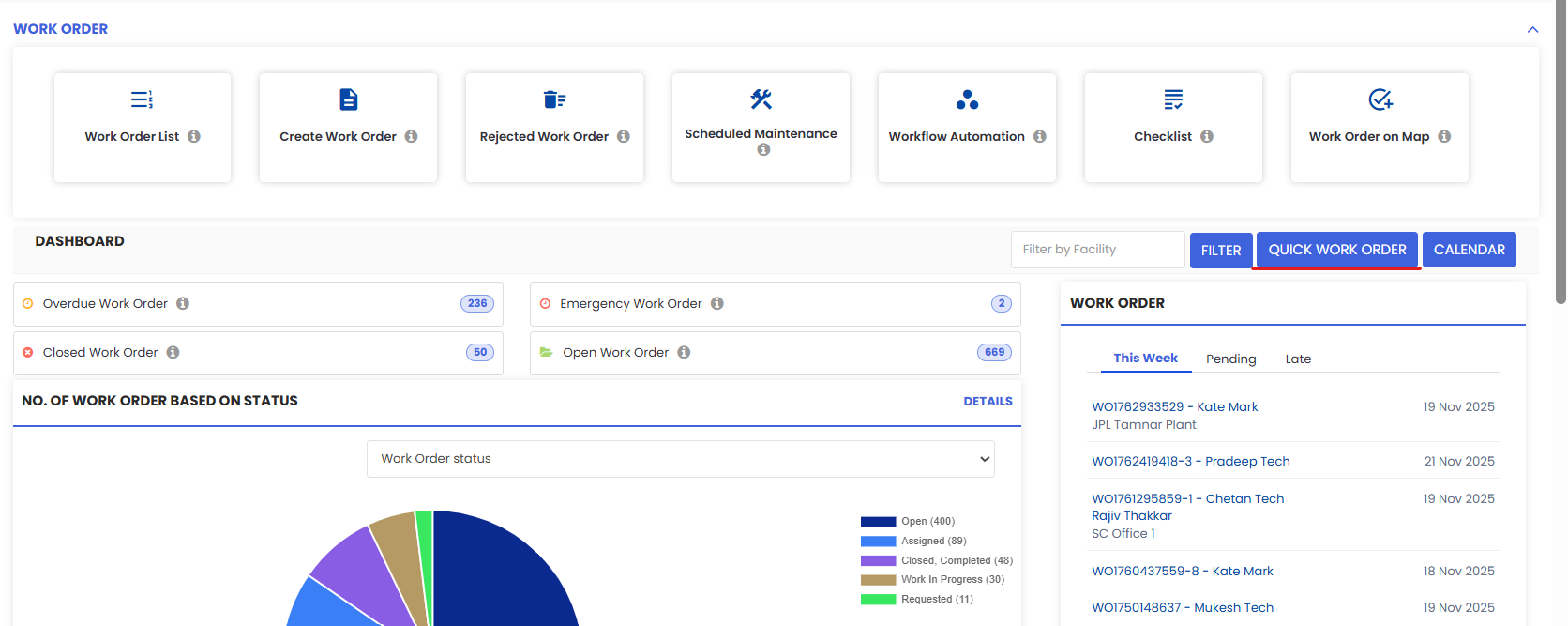Show info for Scheduled Maintenance
The image size is (1568, 626).
coord(763,149)
